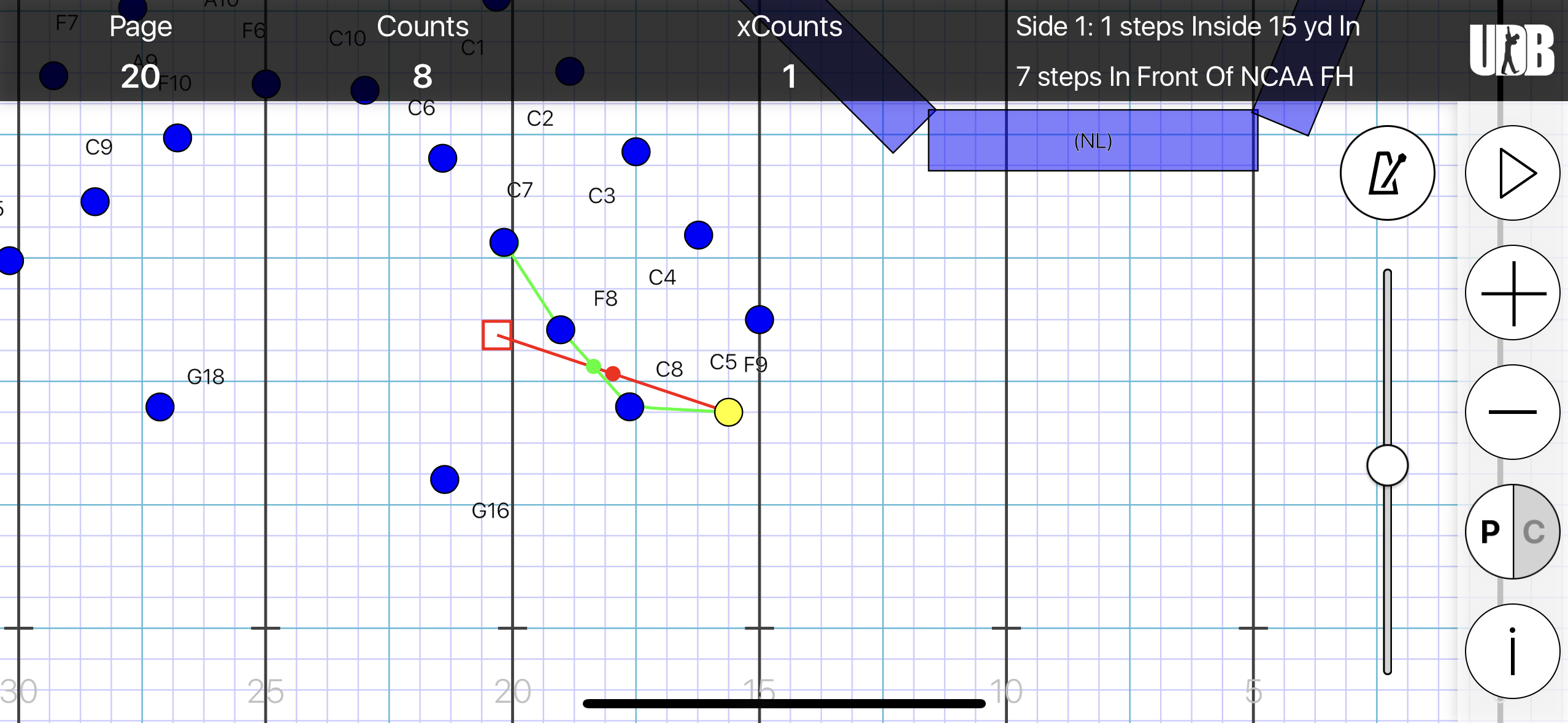Select the C3 label
The height and width of the screenshot is (723, 1568).
[x=602, y=196]
